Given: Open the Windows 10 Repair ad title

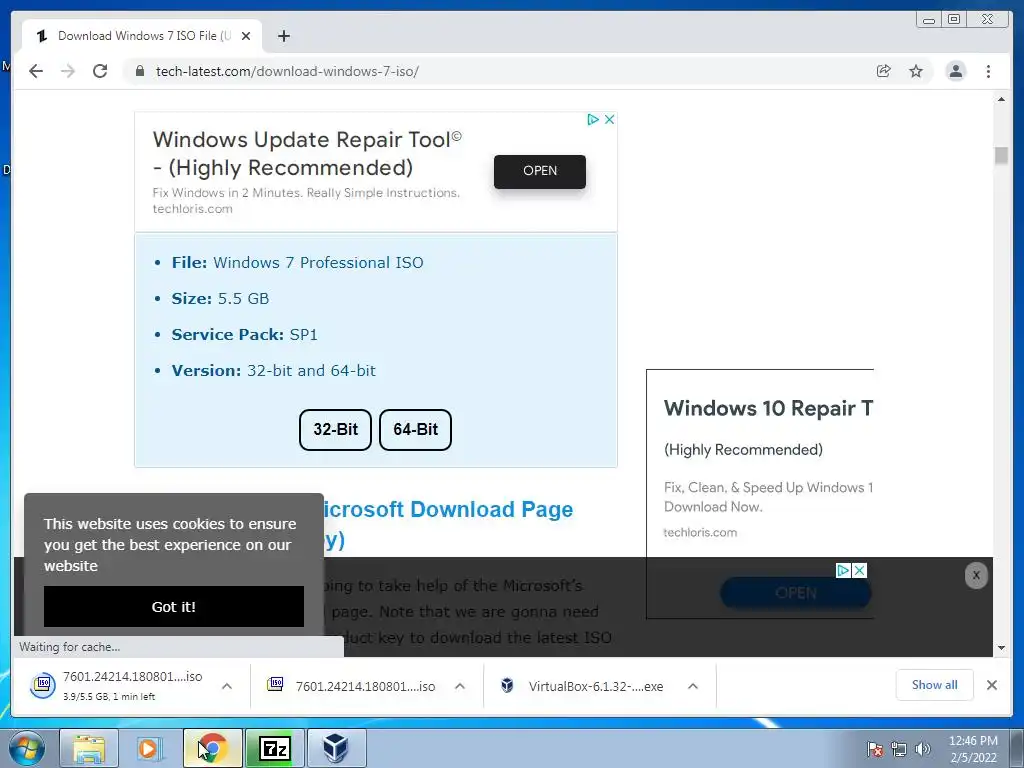Looking at the screenshot, I should [768, 408].
